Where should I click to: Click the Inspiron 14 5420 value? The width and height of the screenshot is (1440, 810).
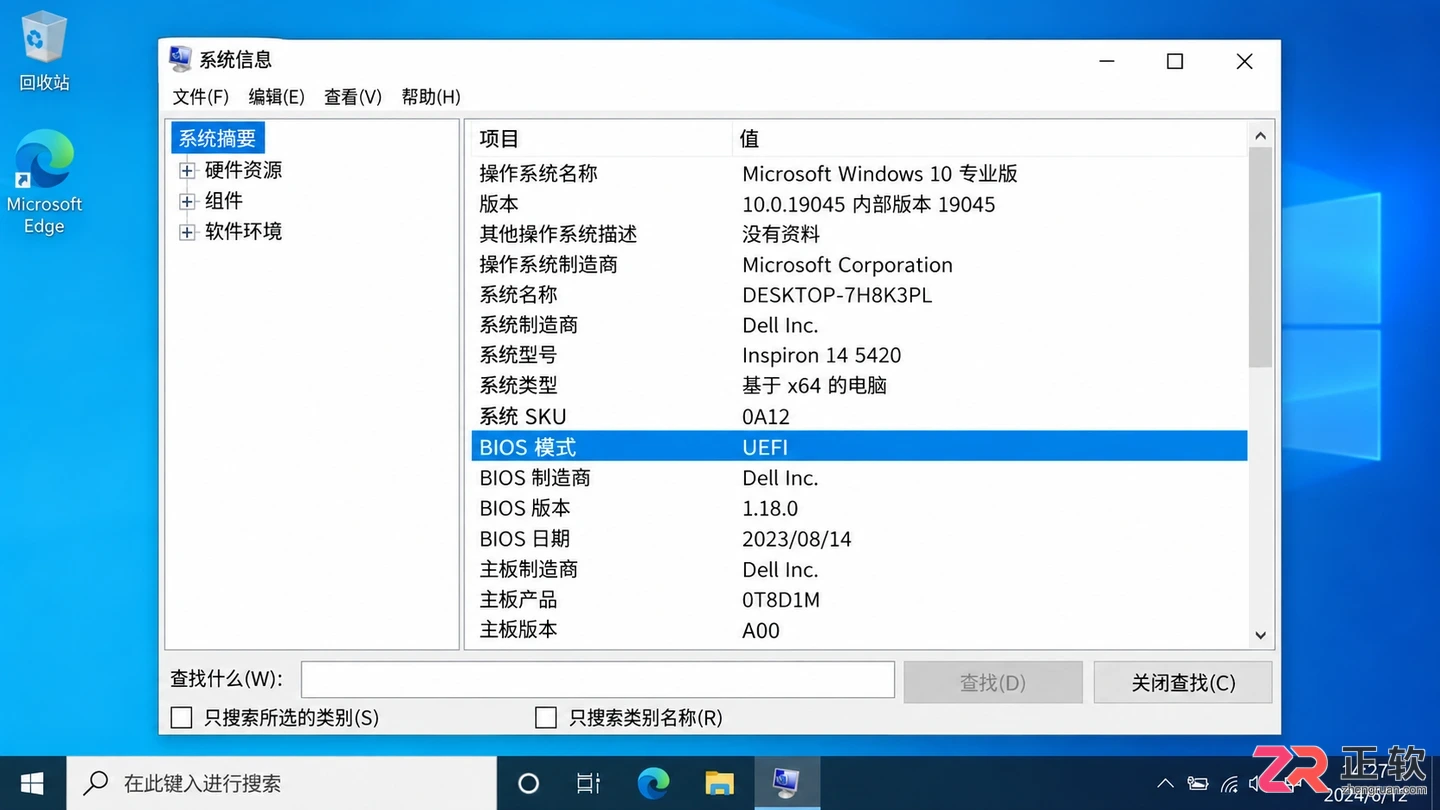point(821,356)
